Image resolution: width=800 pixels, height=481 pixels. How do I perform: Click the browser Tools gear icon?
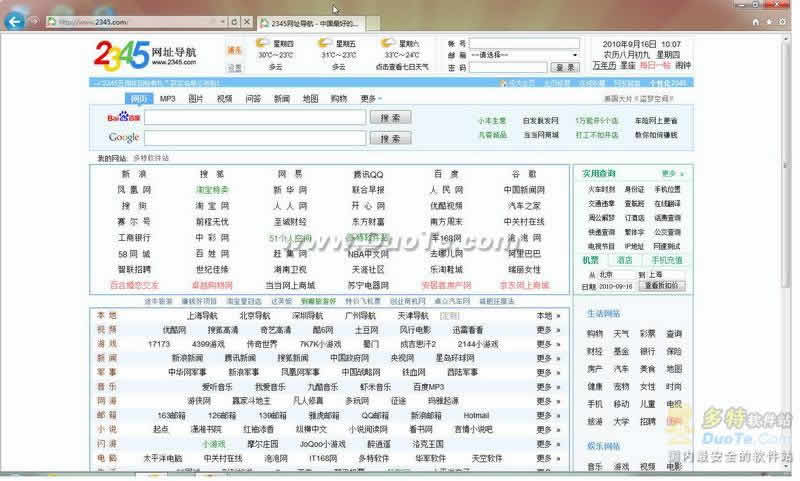pos(782,21)
